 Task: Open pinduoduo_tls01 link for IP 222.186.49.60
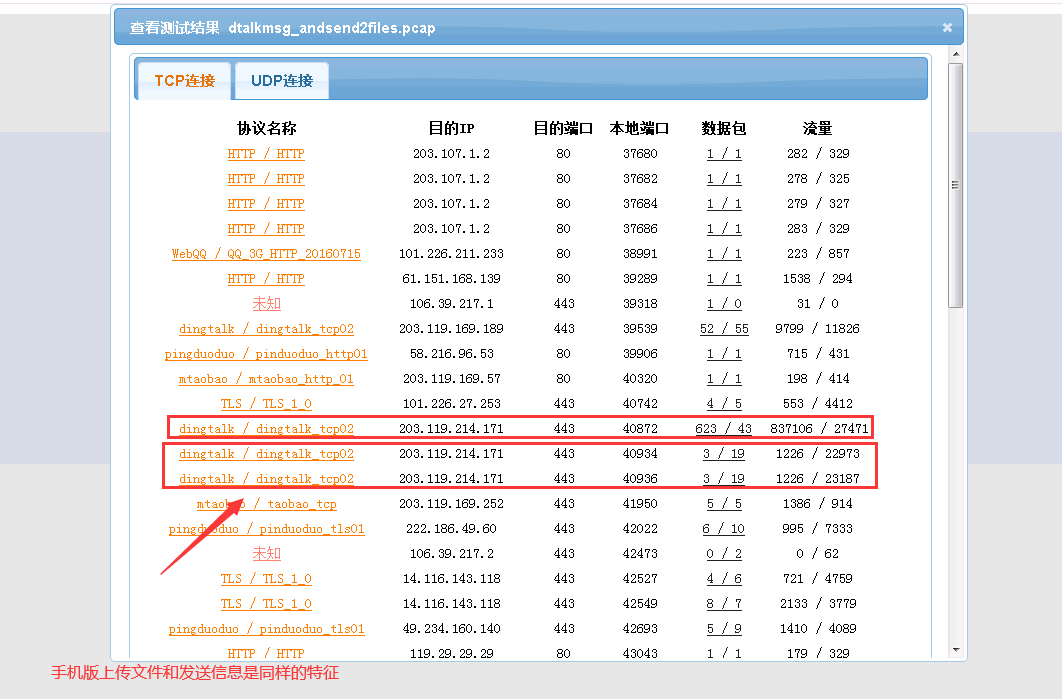tap(266, 529)
